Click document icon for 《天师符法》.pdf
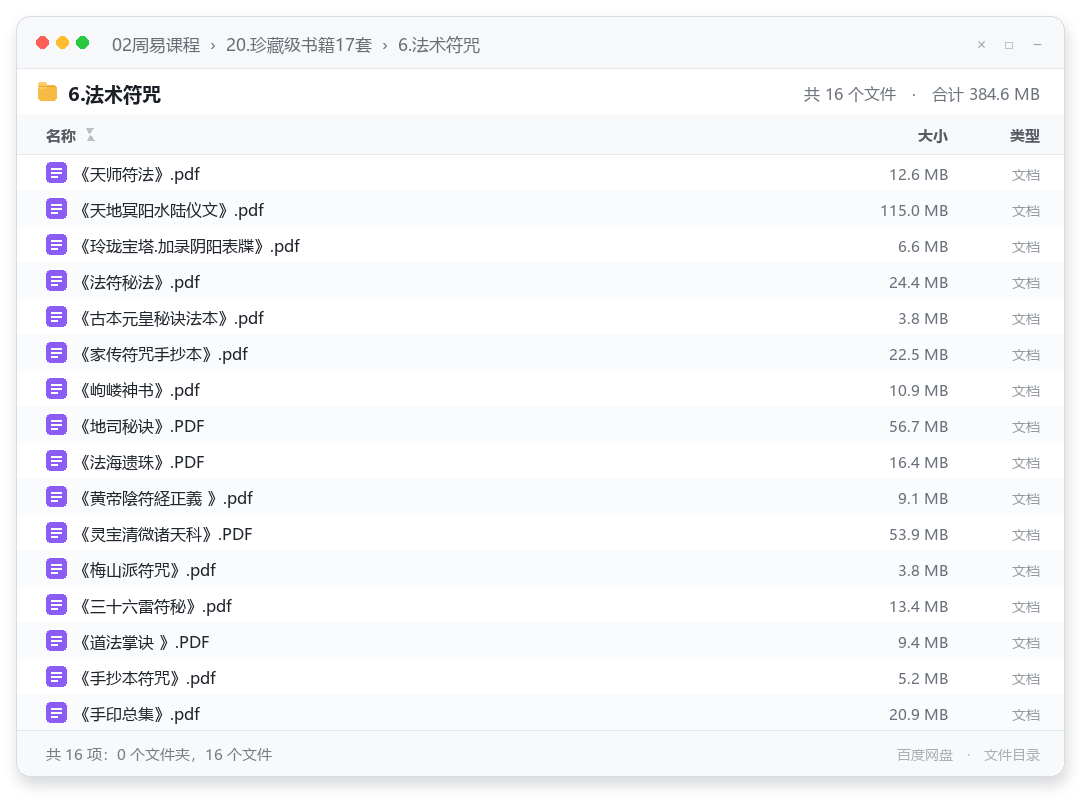The width and height of the screenshot is (1080, 800). click(x=56, y=173)
